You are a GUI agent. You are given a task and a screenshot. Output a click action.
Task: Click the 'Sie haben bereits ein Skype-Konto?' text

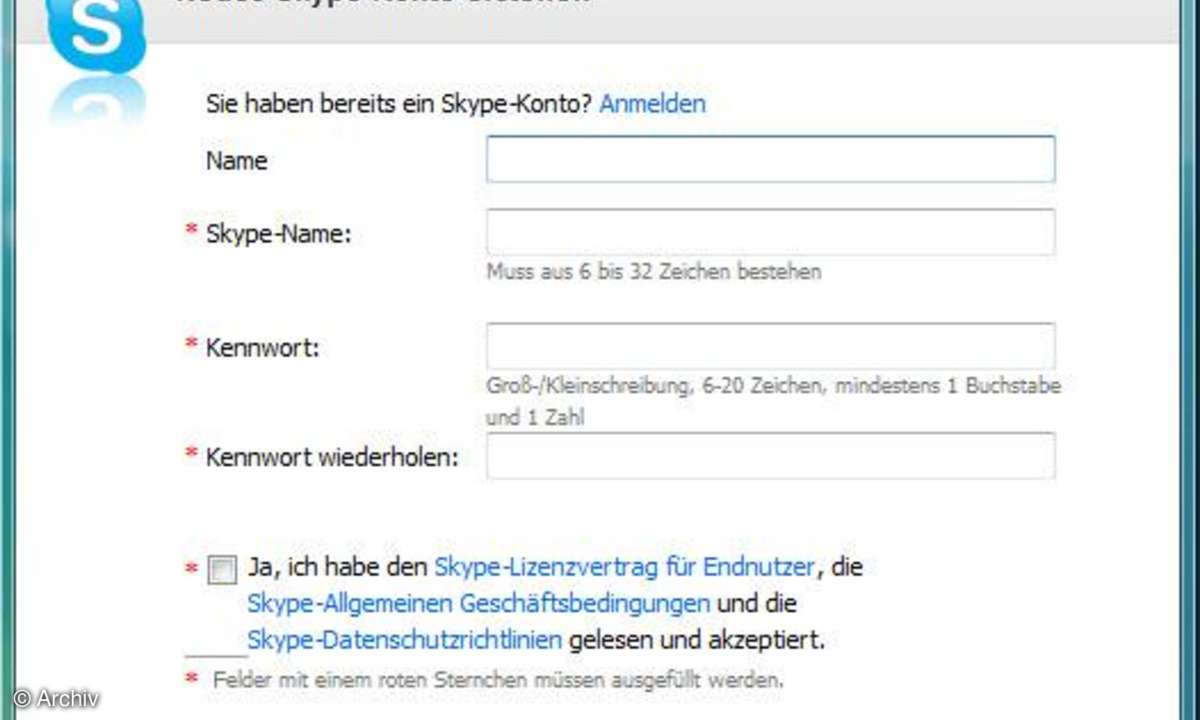click(399, 103)
